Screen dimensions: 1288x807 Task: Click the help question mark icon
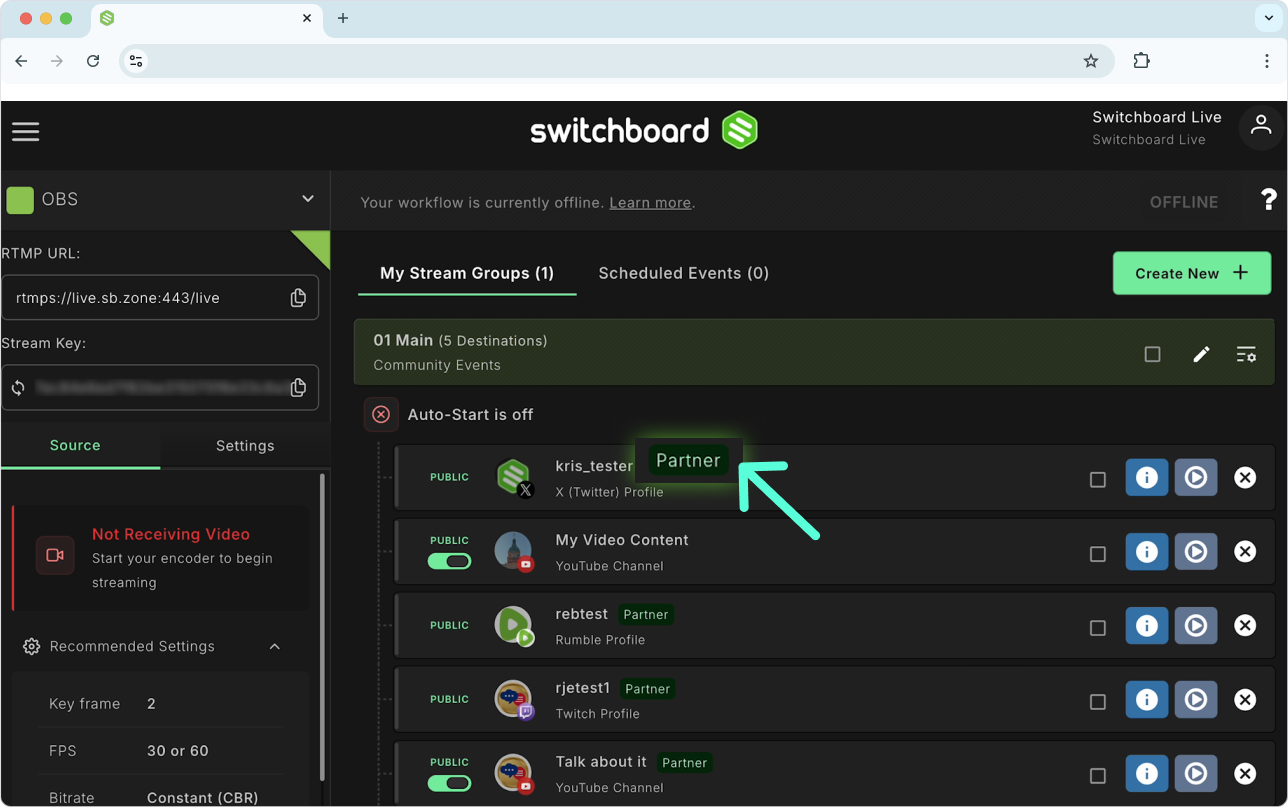pos(1269,199)
